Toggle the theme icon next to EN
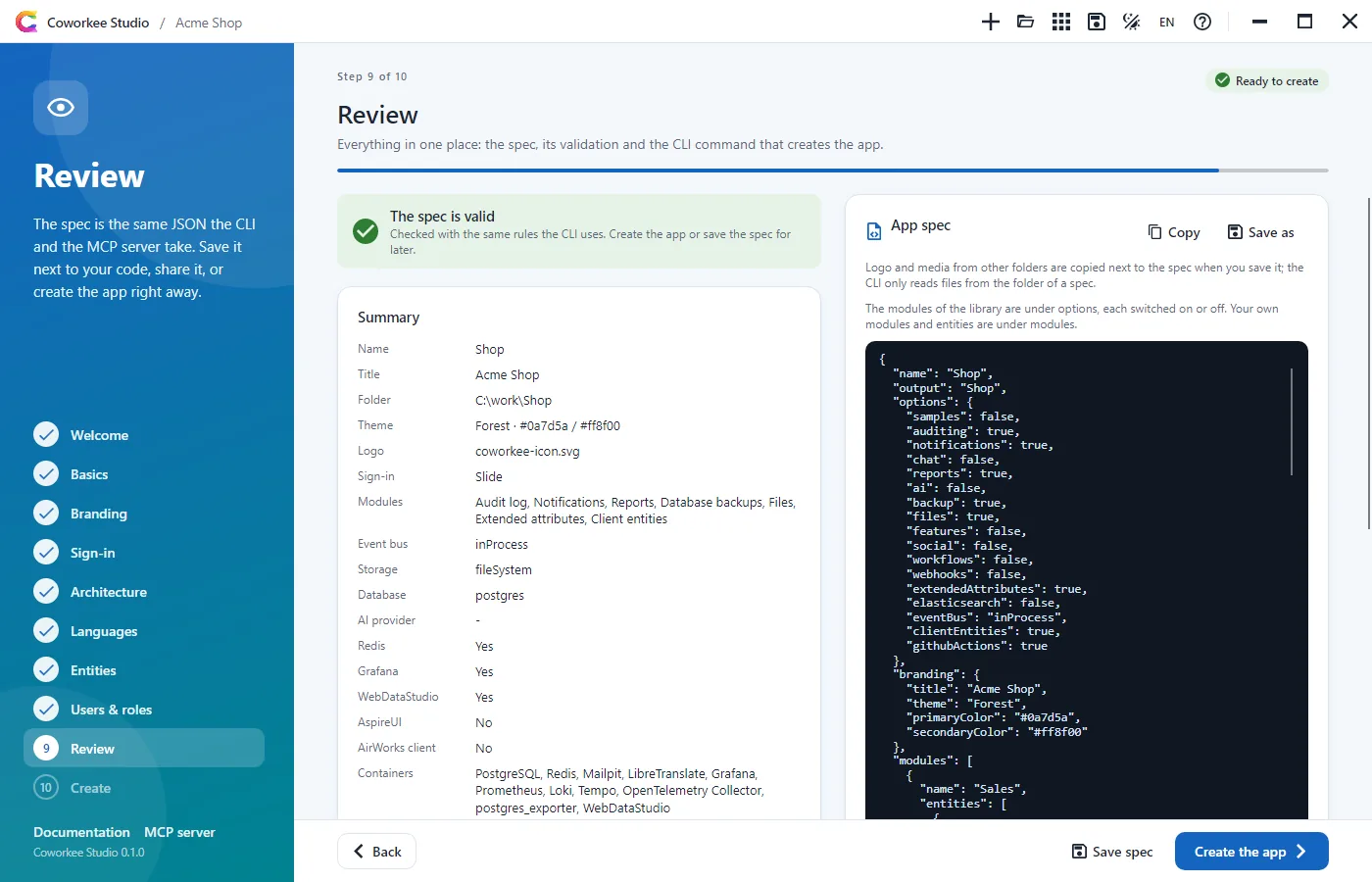1372x882 pixels. click(x=1132, y=22)
